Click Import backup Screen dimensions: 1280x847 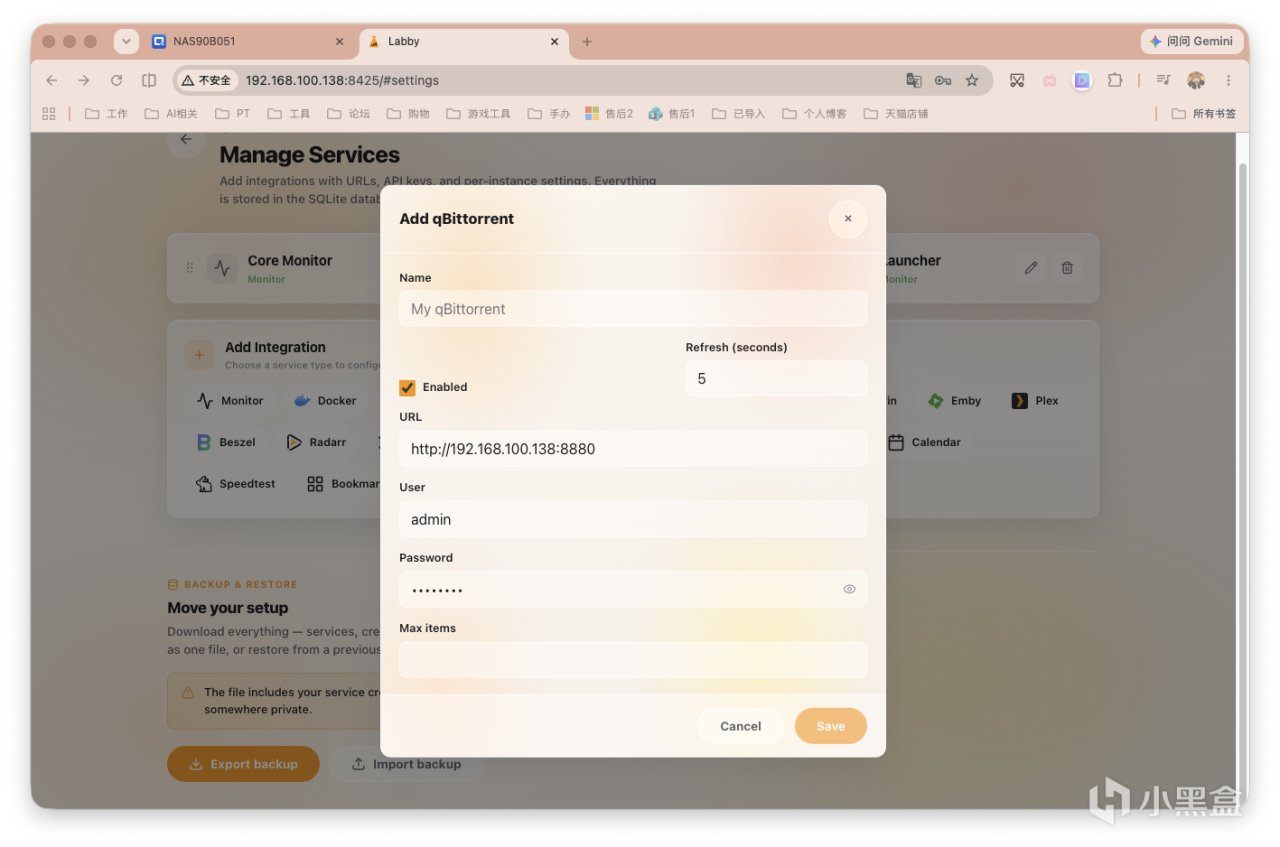[x=406, y=764]
